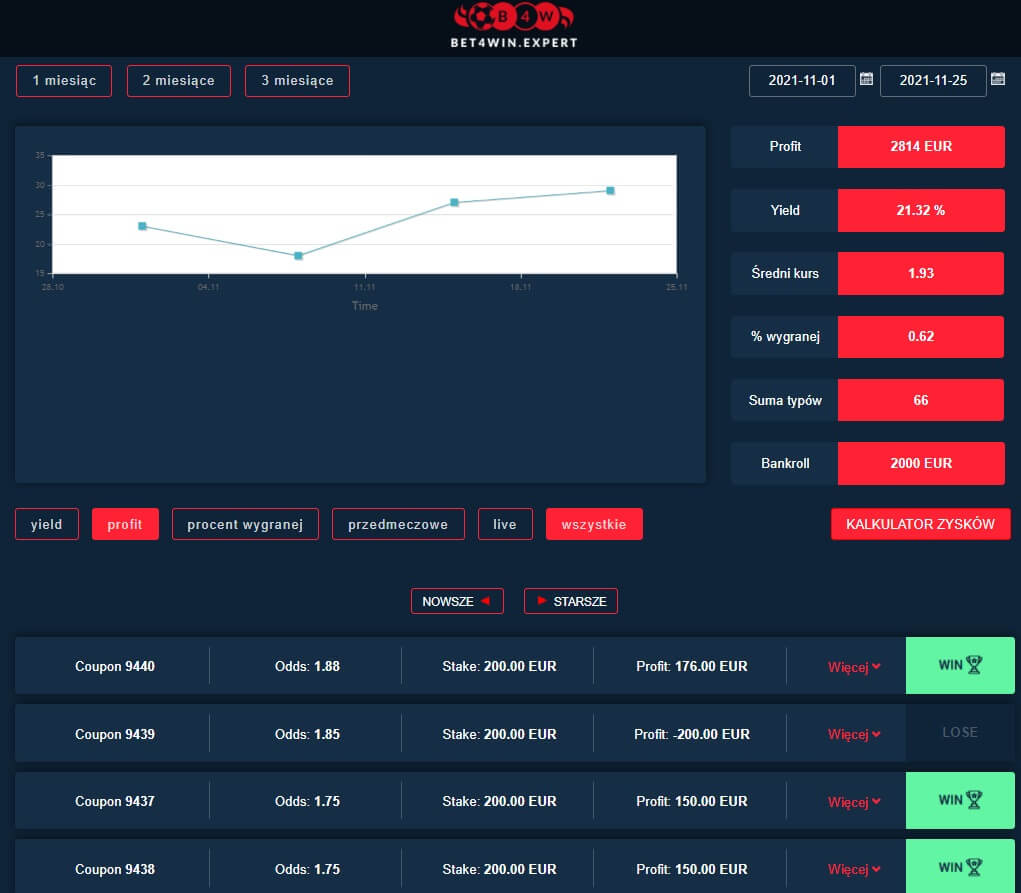This screenshot has height=893, width=1021.
Task: Toggle the profit chart filter
Action: click(125, 524)
